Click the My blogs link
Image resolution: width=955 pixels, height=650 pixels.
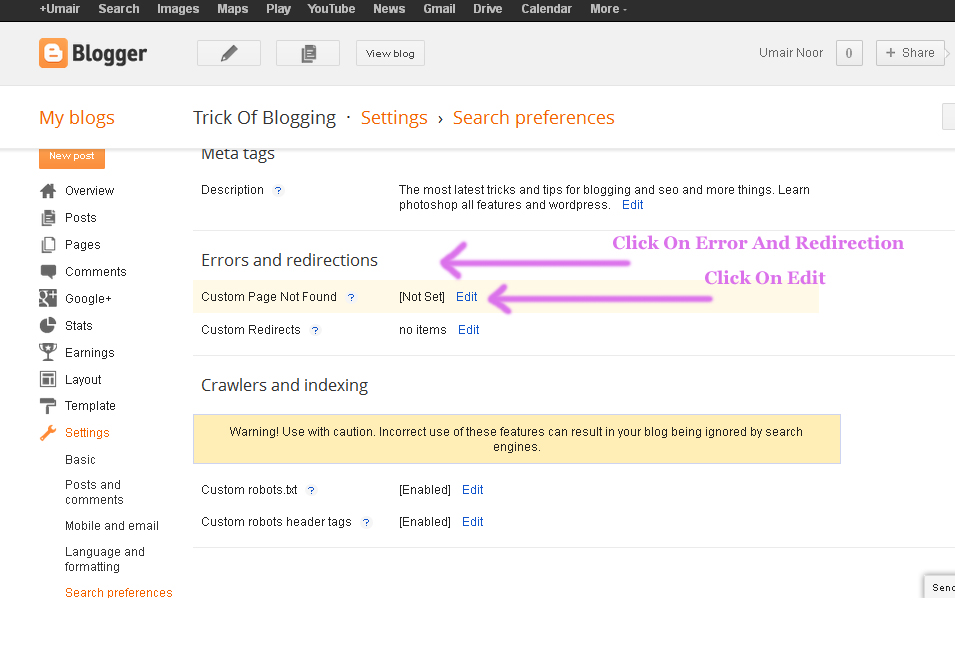pos(77,118)
